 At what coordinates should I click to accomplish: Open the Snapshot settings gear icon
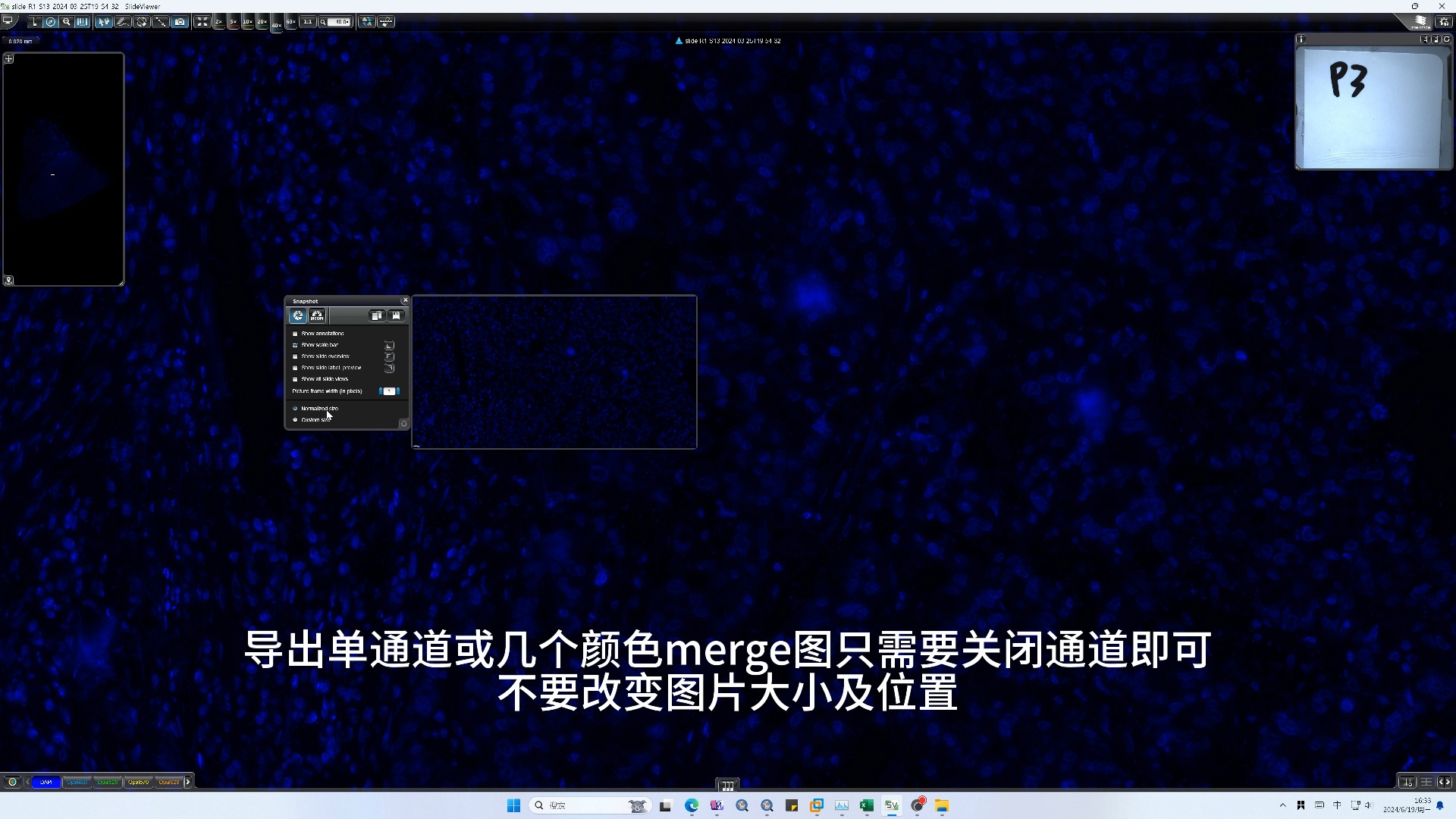tap(403, 423)
